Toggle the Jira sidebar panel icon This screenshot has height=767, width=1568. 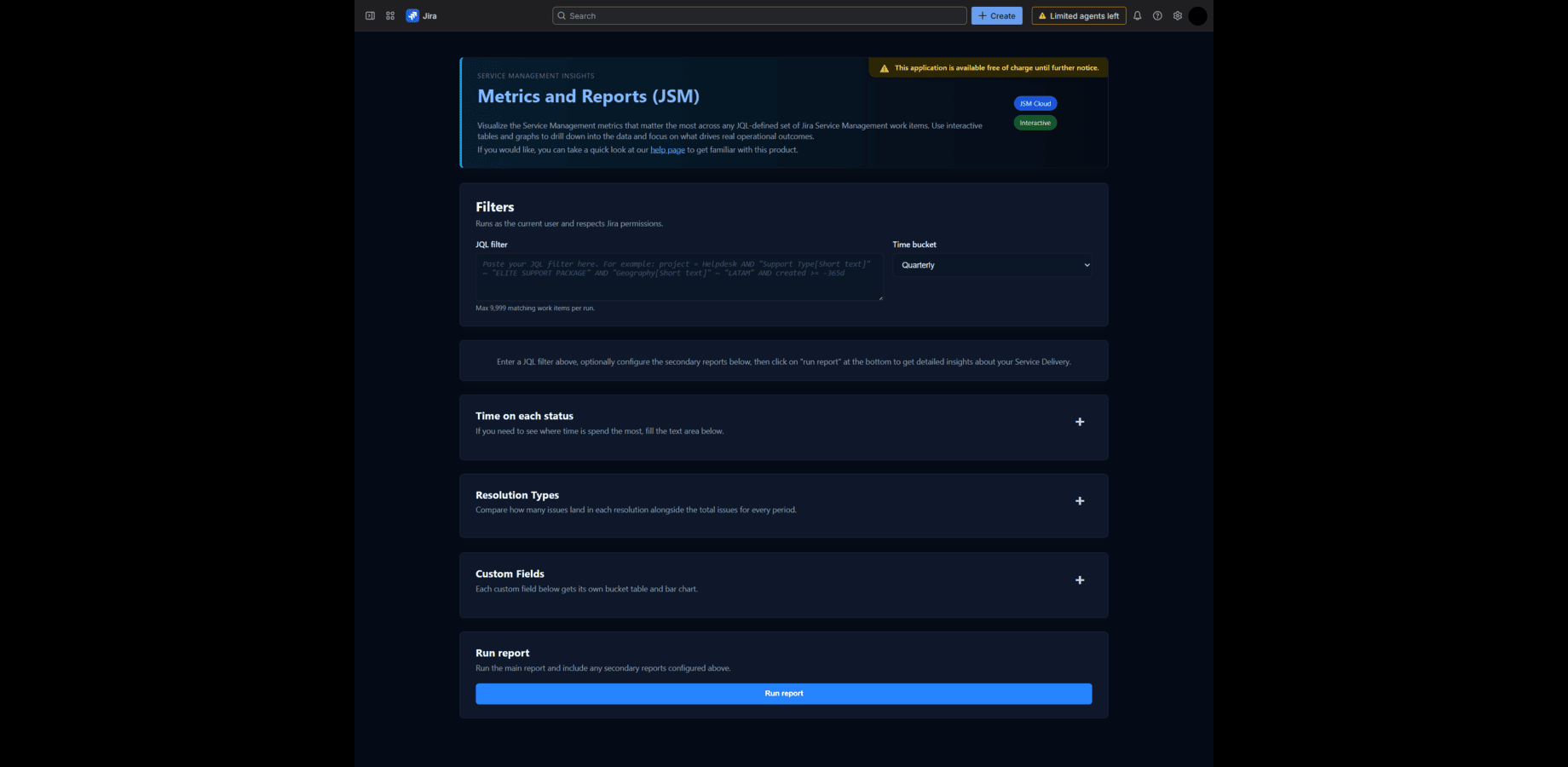370,15
